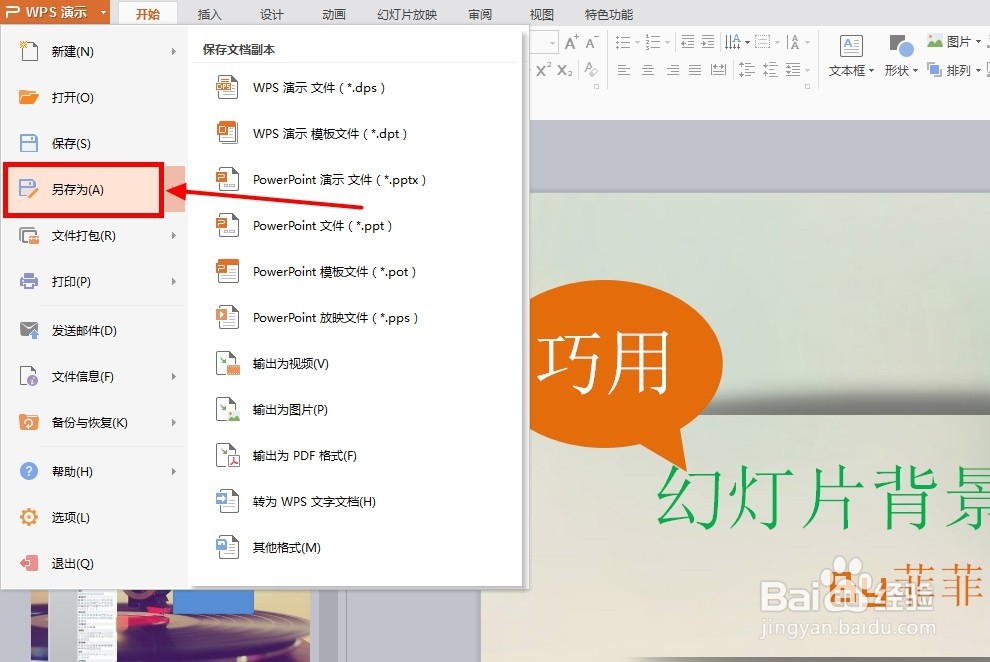The height and width of the screenshot is (662, 990).
Task: Expand the 新建(N) submenu arrow
Action: pos(174,51)
